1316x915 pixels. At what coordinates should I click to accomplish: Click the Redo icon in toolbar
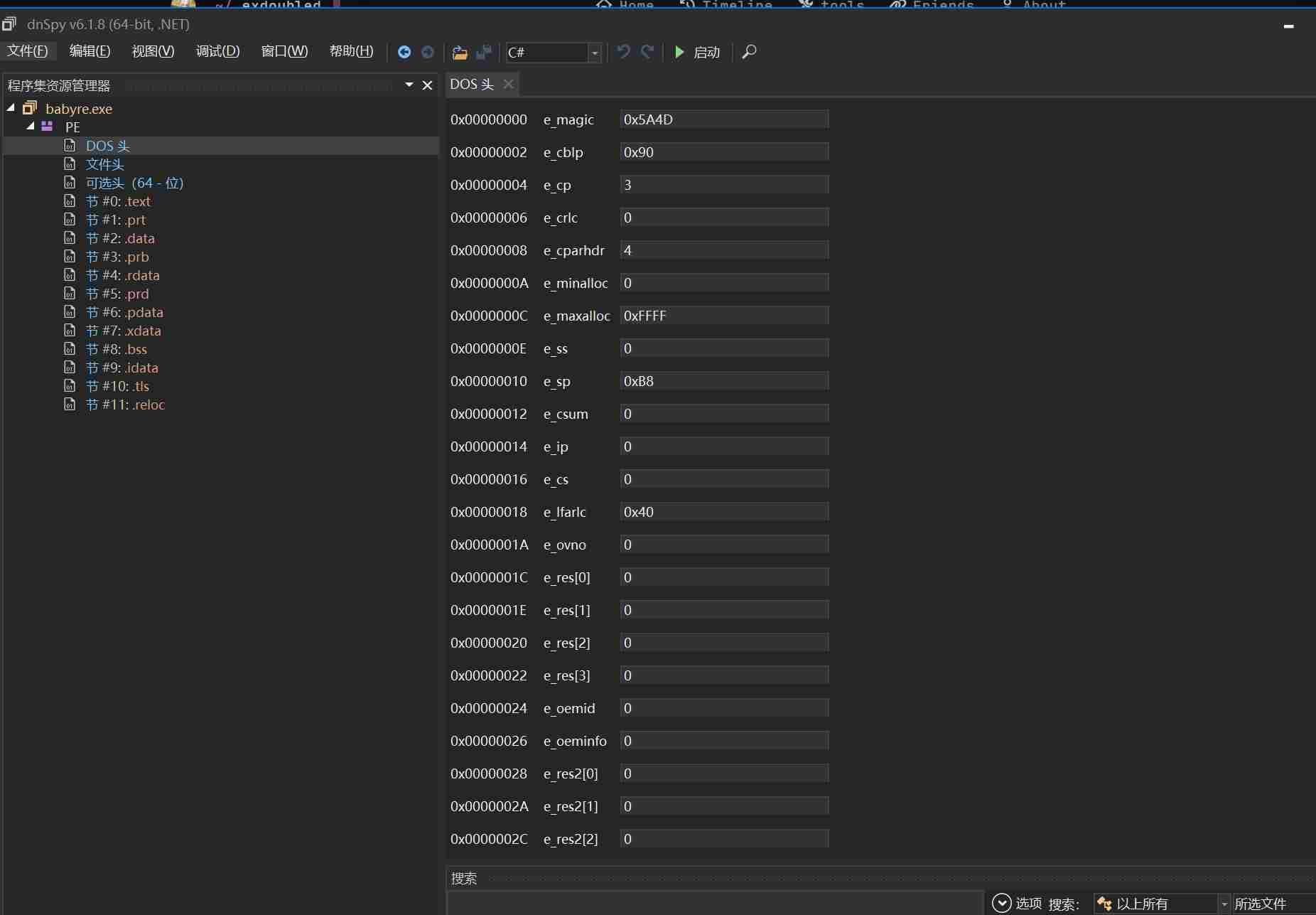[x=647, y=52]
